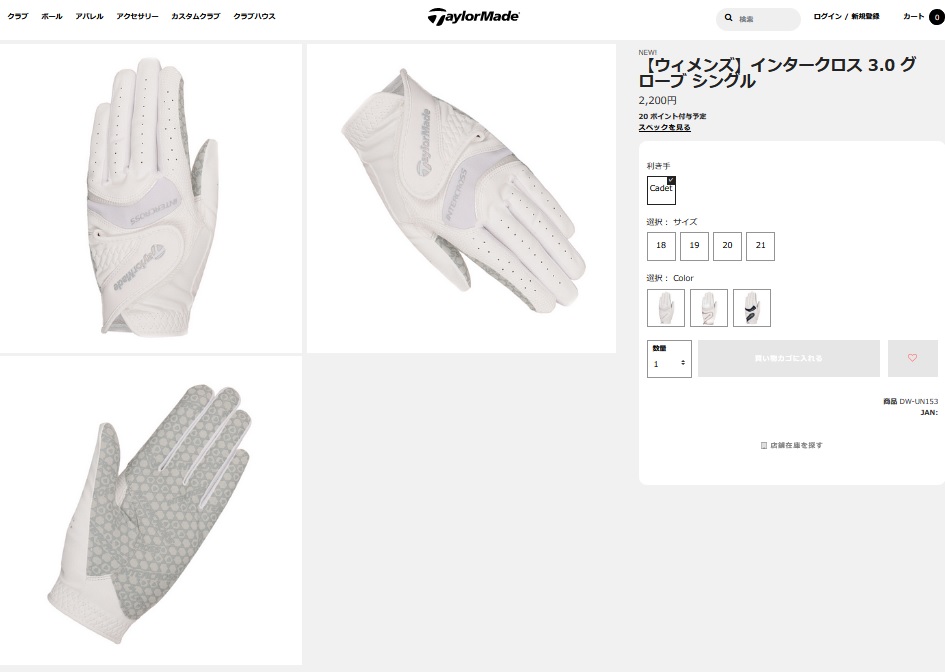
Task: Select the Cadet hand option
Action: coord(661,190)
